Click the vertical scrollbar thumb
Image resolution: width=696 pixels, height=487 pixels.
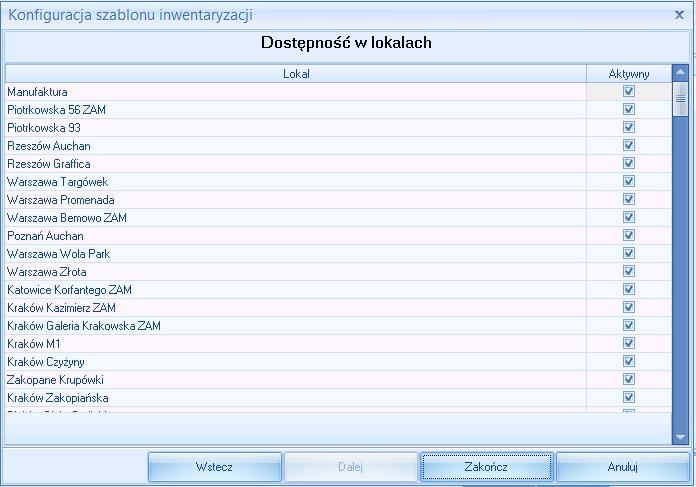(680, 99)
